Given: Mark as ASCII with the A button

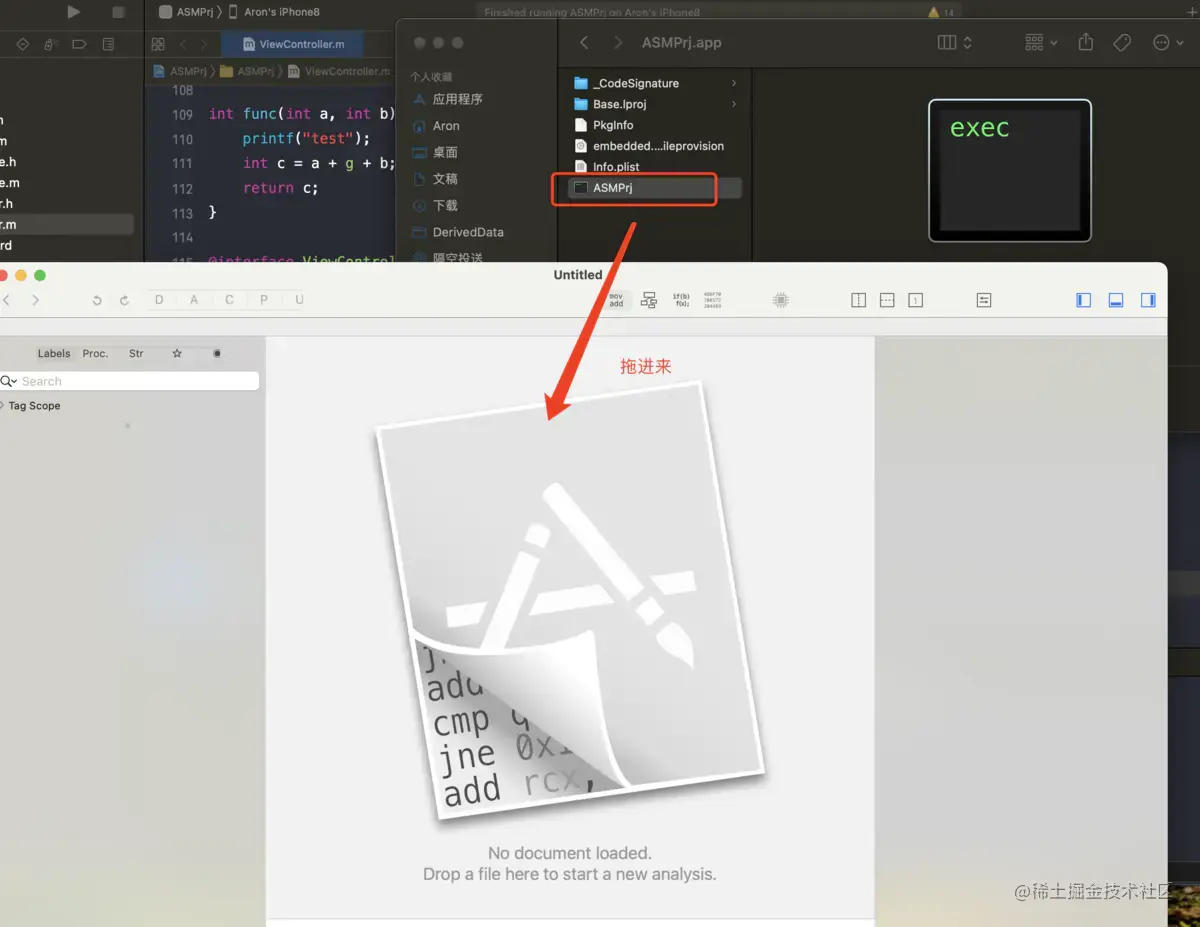Looking at the screenshot, I should (x=194, y=300).
